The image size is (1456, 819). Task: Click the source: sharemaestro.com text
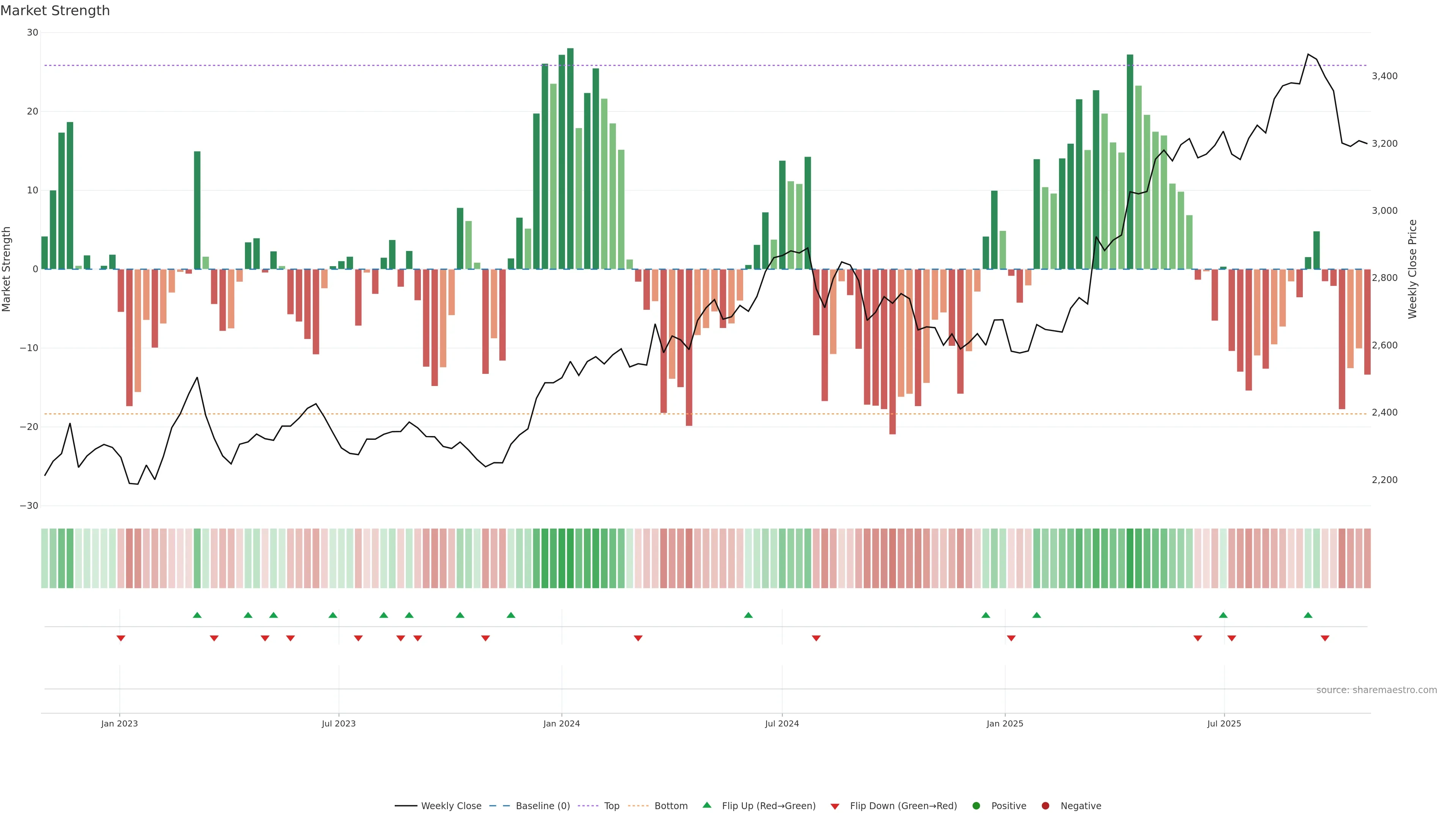1376,690
